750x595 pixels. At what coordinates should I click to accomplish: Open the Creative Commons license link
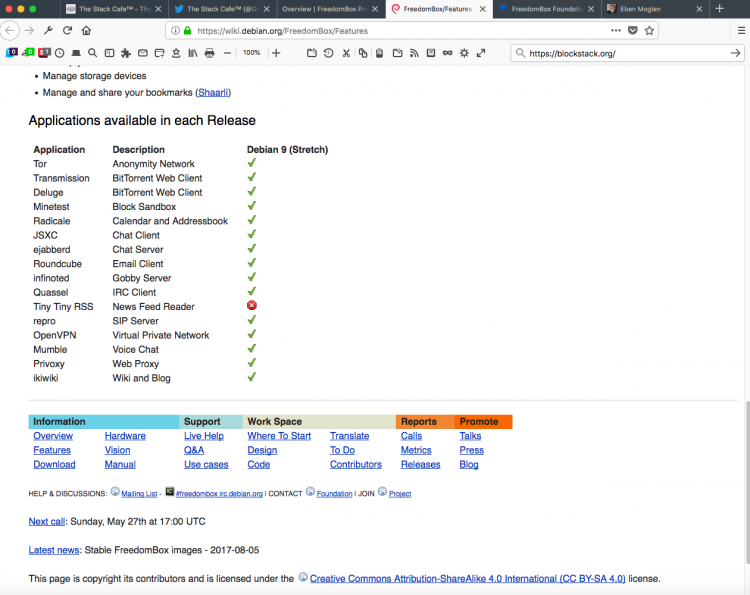pyautogui.click(x=467, y=579)
